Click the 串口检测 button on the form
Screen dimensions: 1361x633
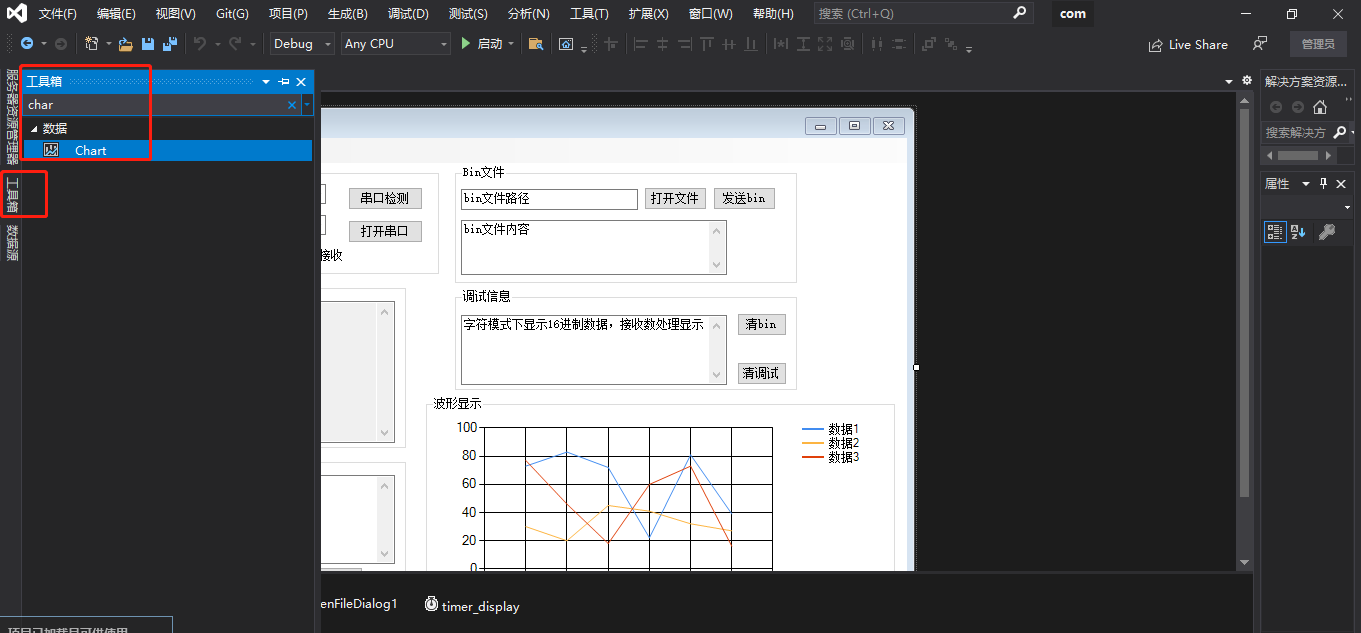385,198
